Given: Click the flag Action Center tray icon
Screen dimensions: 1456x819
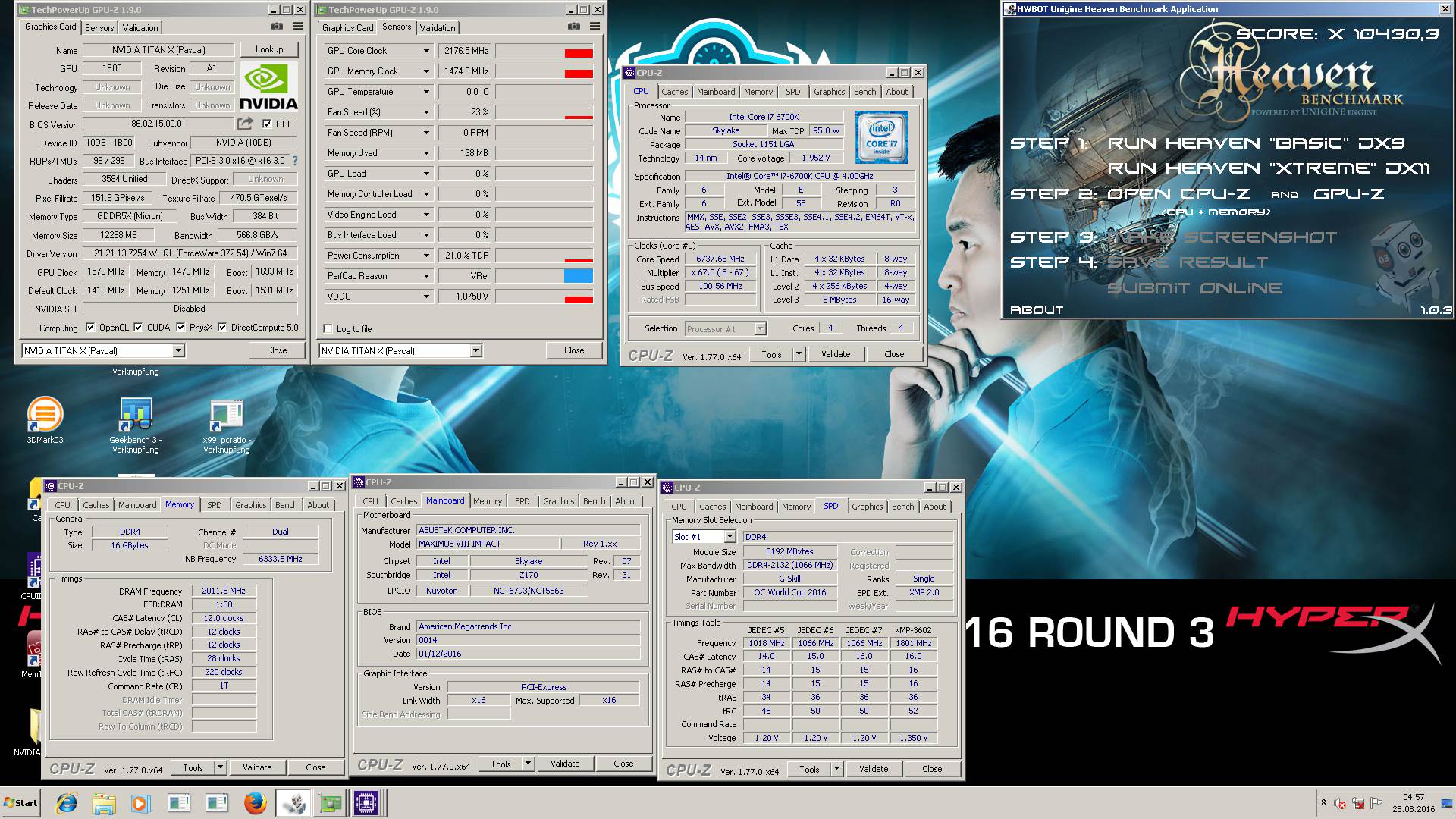Looking at the screenshot, I should [1376, 803].
